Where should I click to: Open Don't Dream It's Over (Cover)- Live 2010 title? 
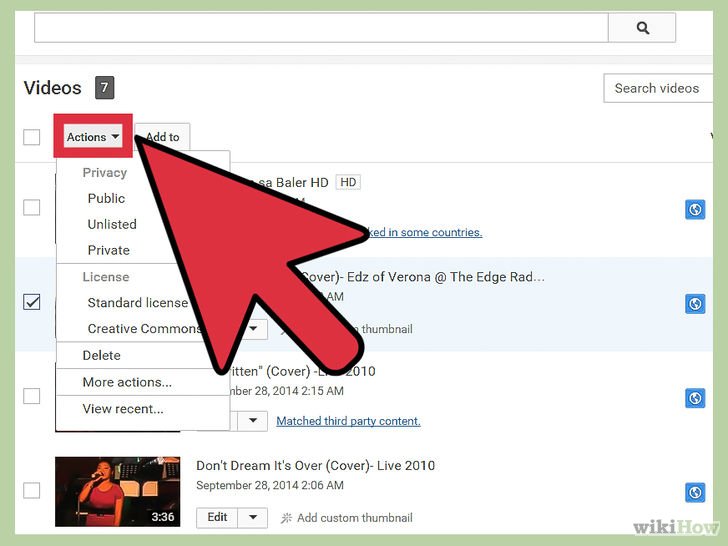(x=316, y=466)
